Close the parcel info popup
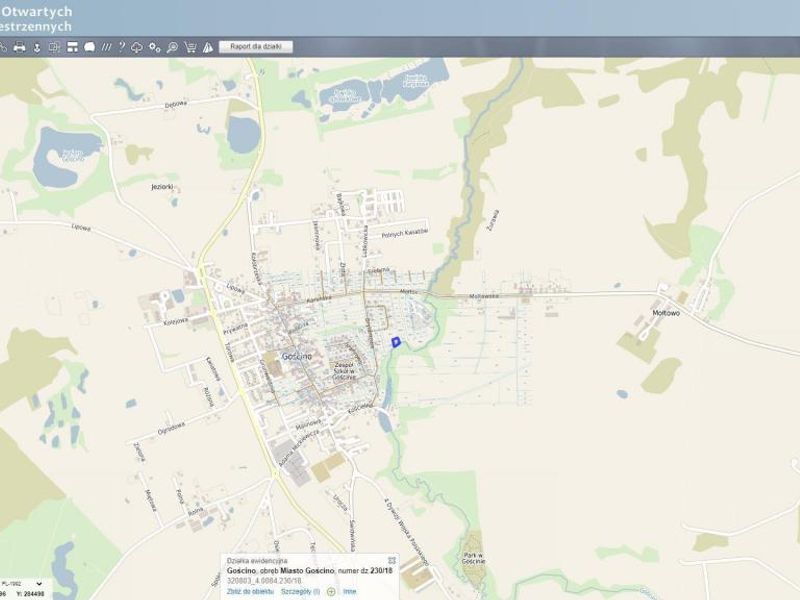800x600 pixels. click(x=392, y=561)
